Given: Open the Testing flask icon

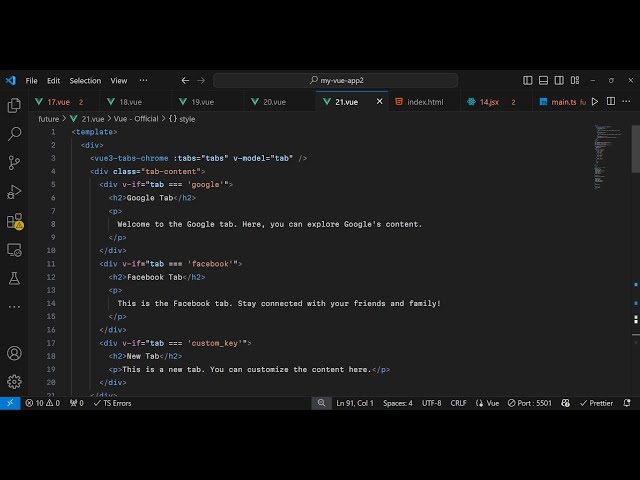Looking at the screenshot, I should point(14,278).
